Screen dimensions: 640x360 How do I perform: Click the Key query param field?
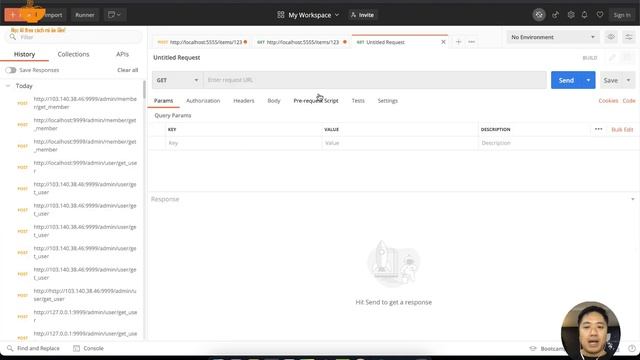(243, 143)
